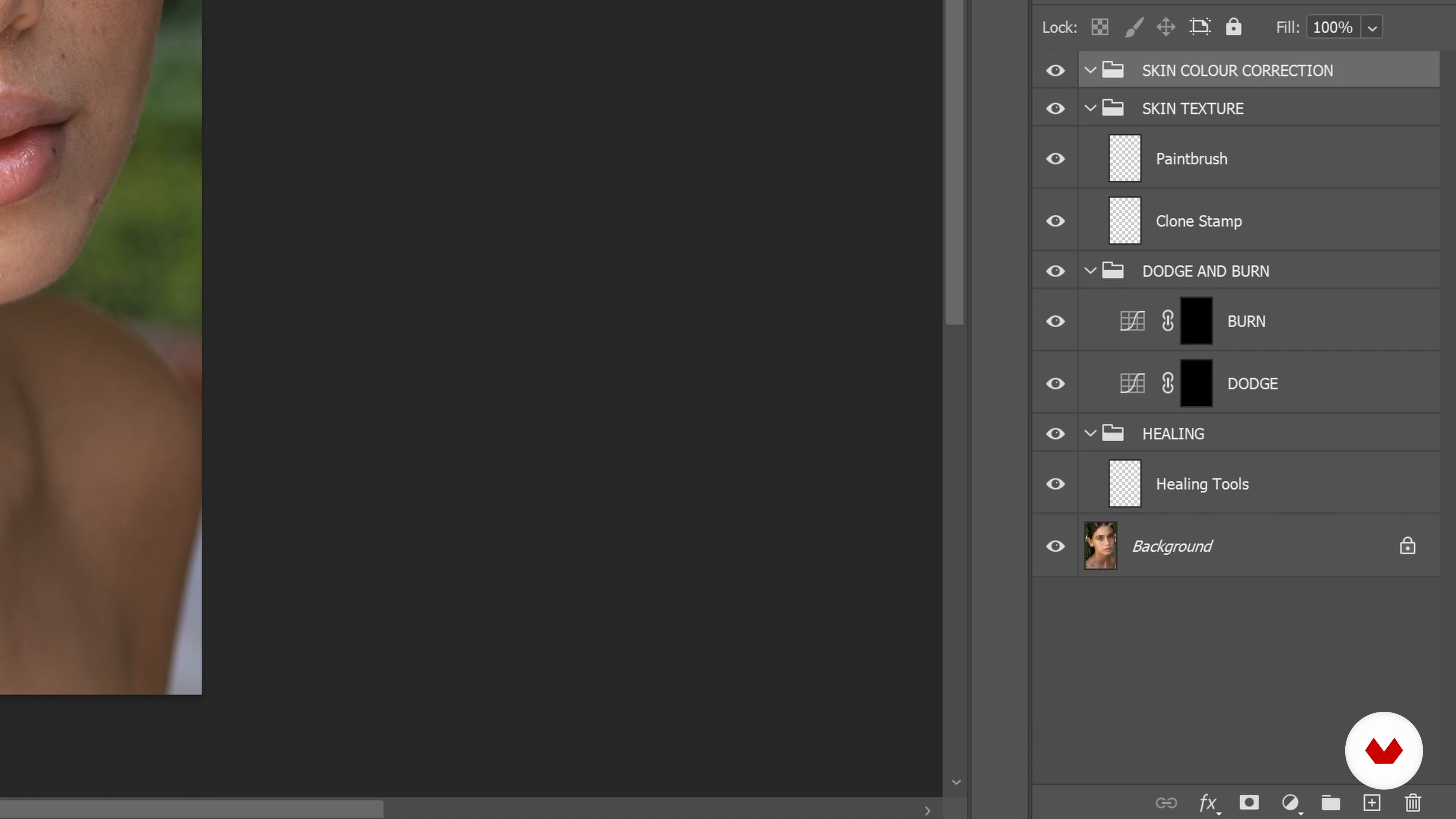Image resolution: width=1456 pixels, height=819 pixels.
Task: Toggle visibility of Paintbrush layer
Action: pos(1055,159)
